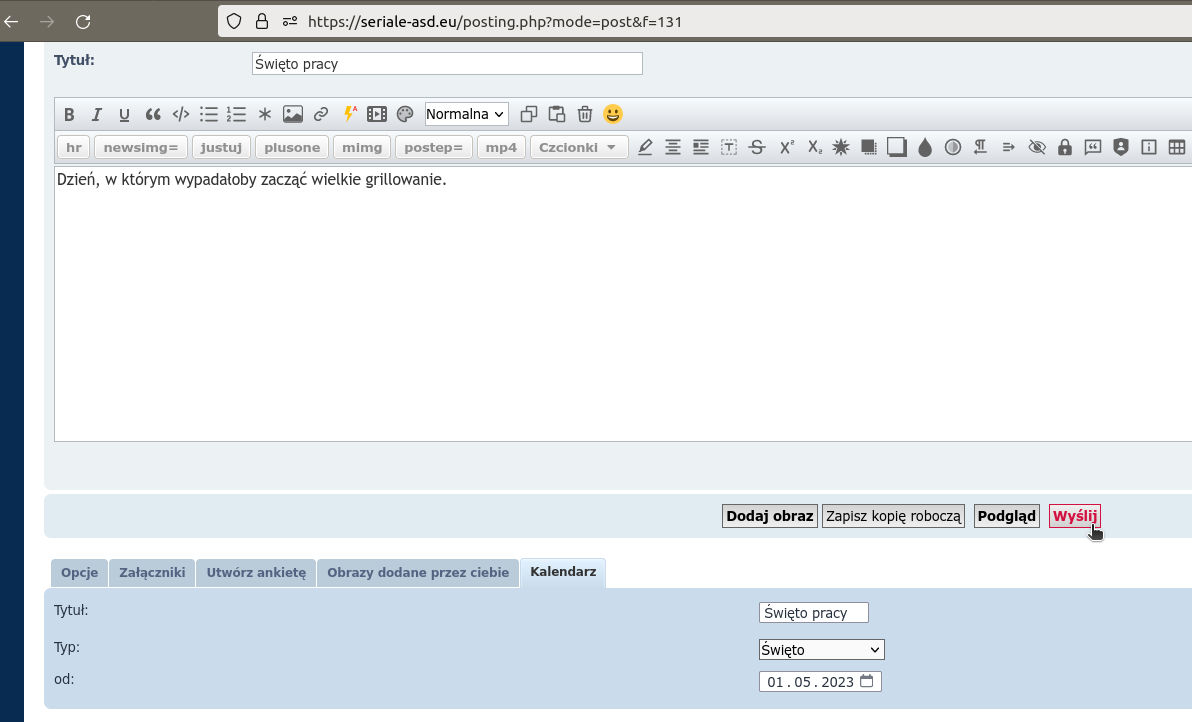The height and width of the screenshot is (722, 1192).
Task: Click the post Tytuł field with Święto pracy
Action: 447,64
